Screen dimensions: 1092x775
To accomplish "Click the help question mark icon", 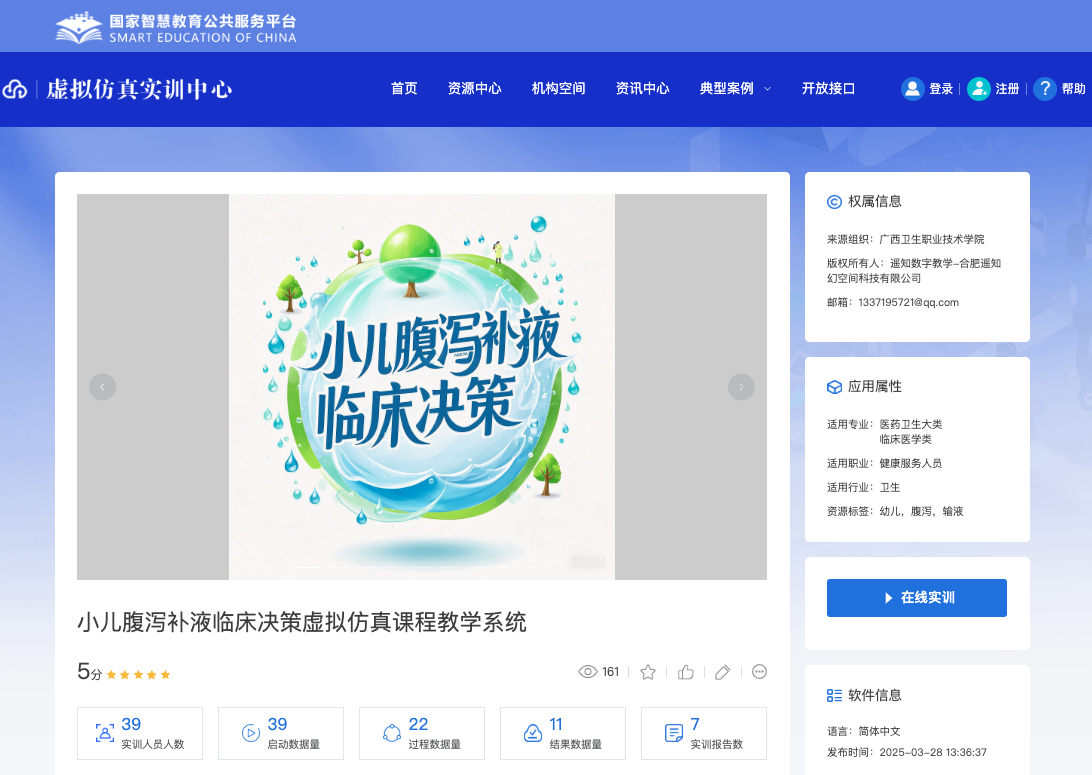I will click(1044, 89).
